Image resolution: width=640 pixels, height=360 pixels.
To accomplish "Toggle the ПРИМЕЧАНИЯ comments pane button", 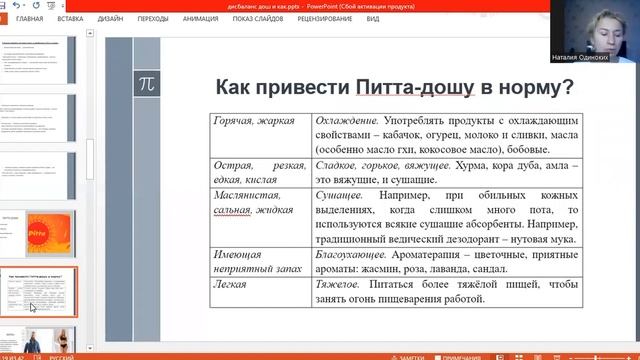I will [x=458, y=358].
